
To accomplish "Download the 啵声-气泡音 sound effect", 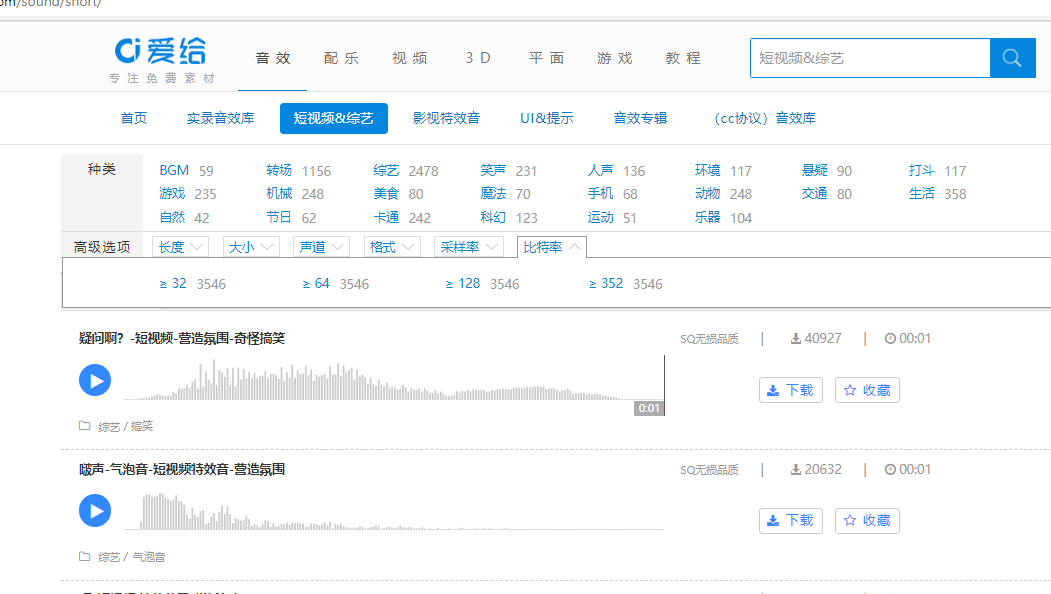I will tap(790, 520).
